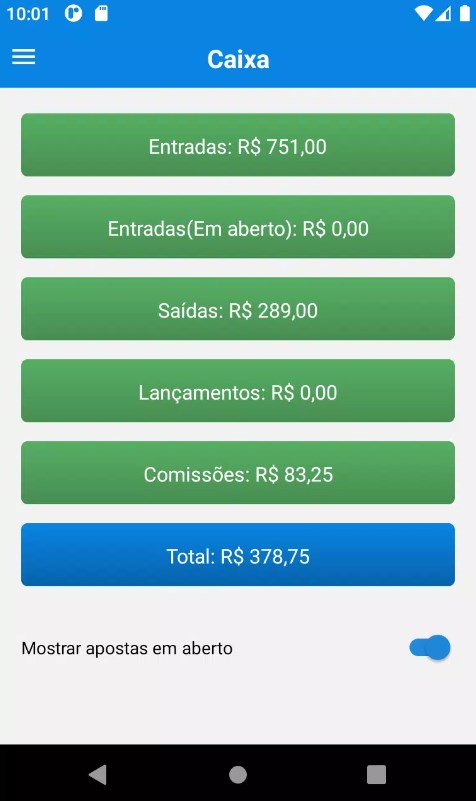This screenshot has height=801, width=476.
Task: Tap the blue Total R$ 378,75 button
Action: [238, 555]
